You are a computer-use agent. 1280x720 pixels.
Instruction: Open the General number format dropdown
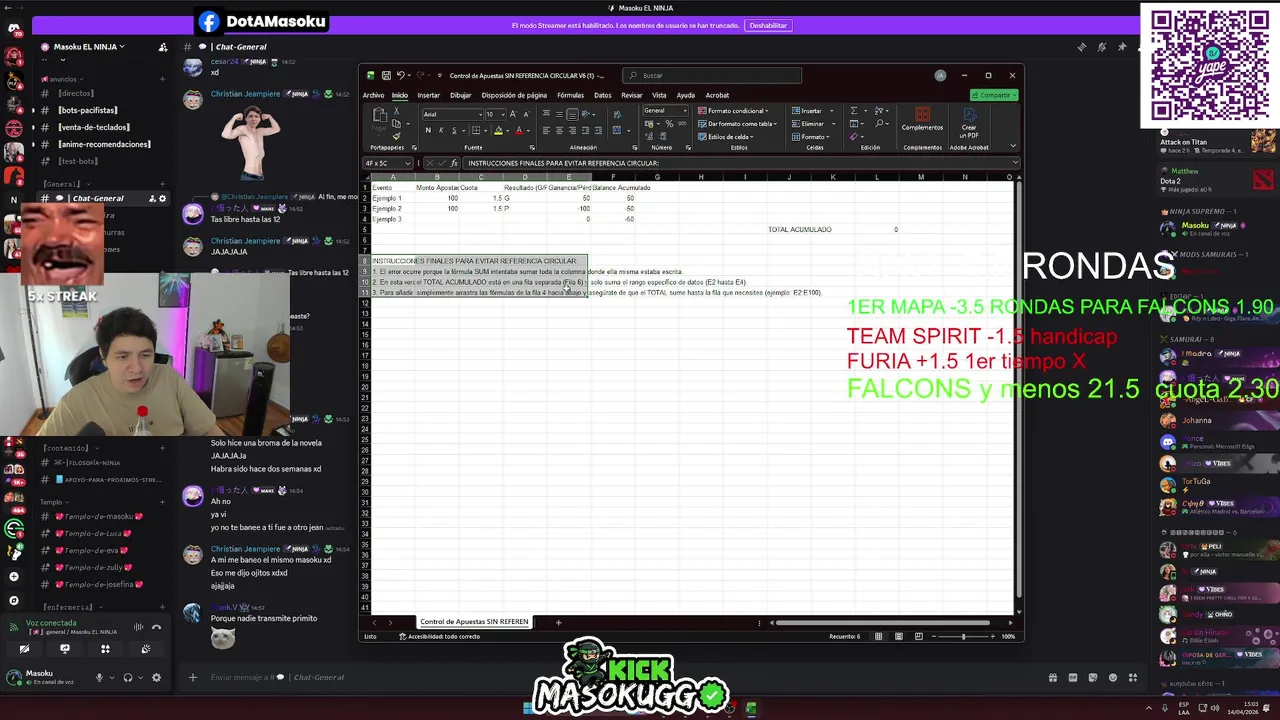tap(684, 110)
